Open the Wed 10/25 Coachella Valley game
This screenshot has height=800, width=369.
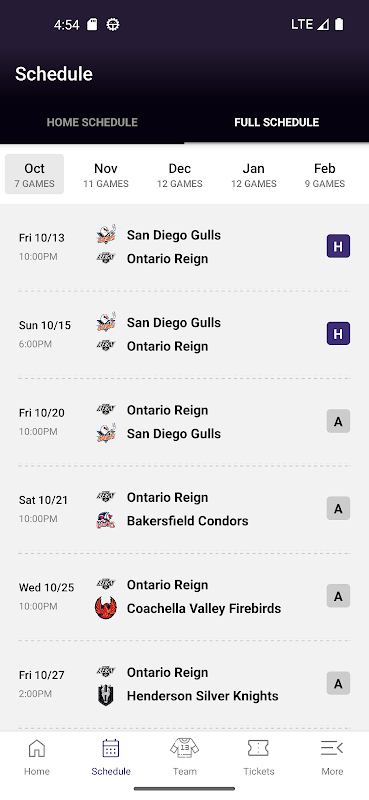(x=184, y=596)
